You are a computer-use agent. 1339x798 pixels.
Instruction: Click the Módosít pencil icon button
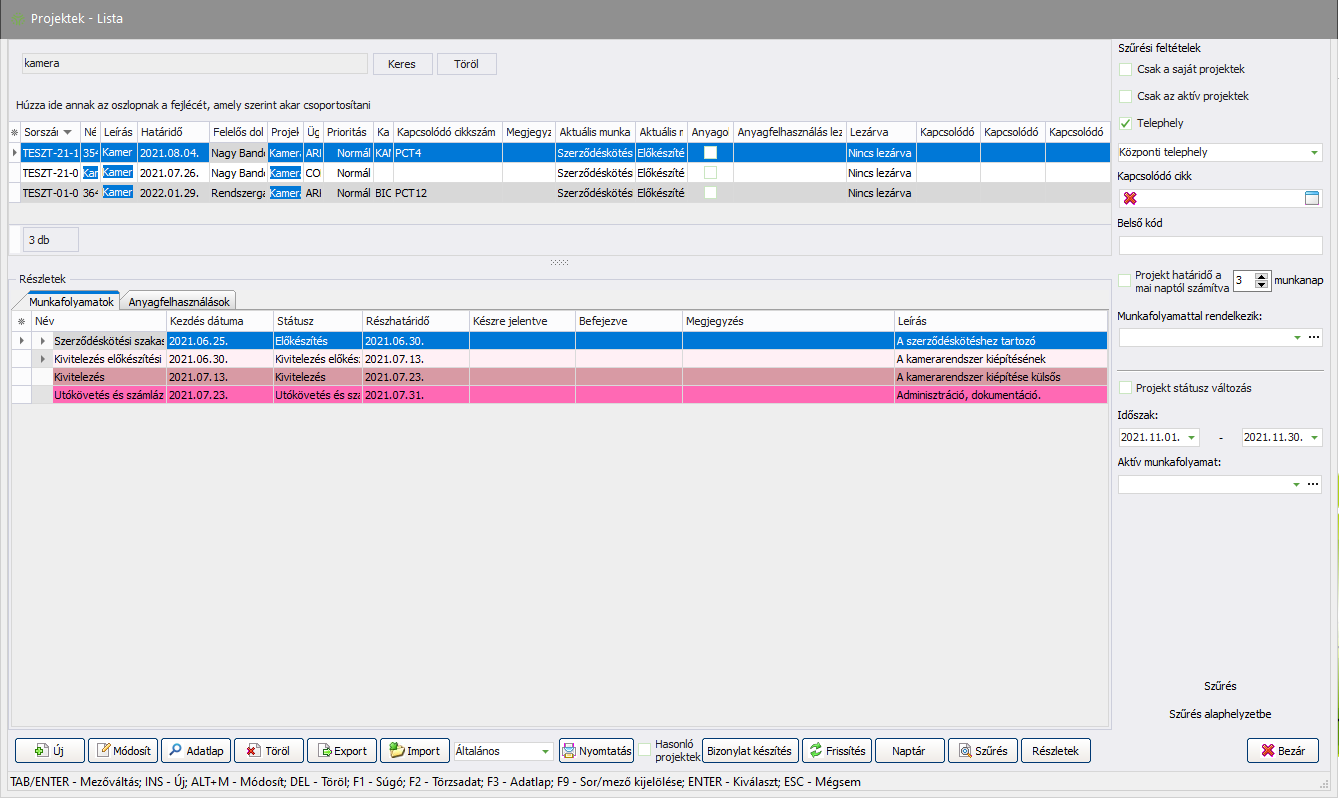123,751
